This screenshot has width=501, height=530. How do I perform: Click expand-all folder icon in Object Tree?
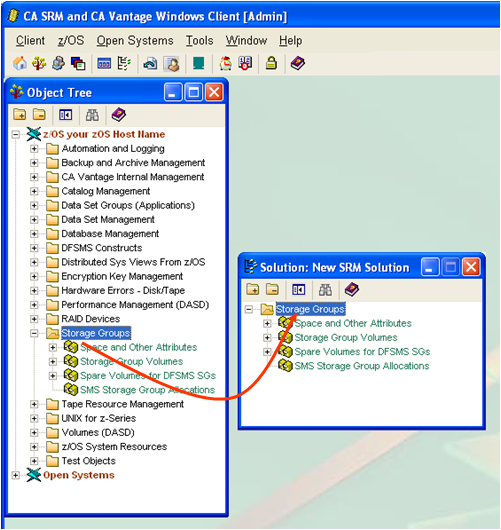(20, 115)
